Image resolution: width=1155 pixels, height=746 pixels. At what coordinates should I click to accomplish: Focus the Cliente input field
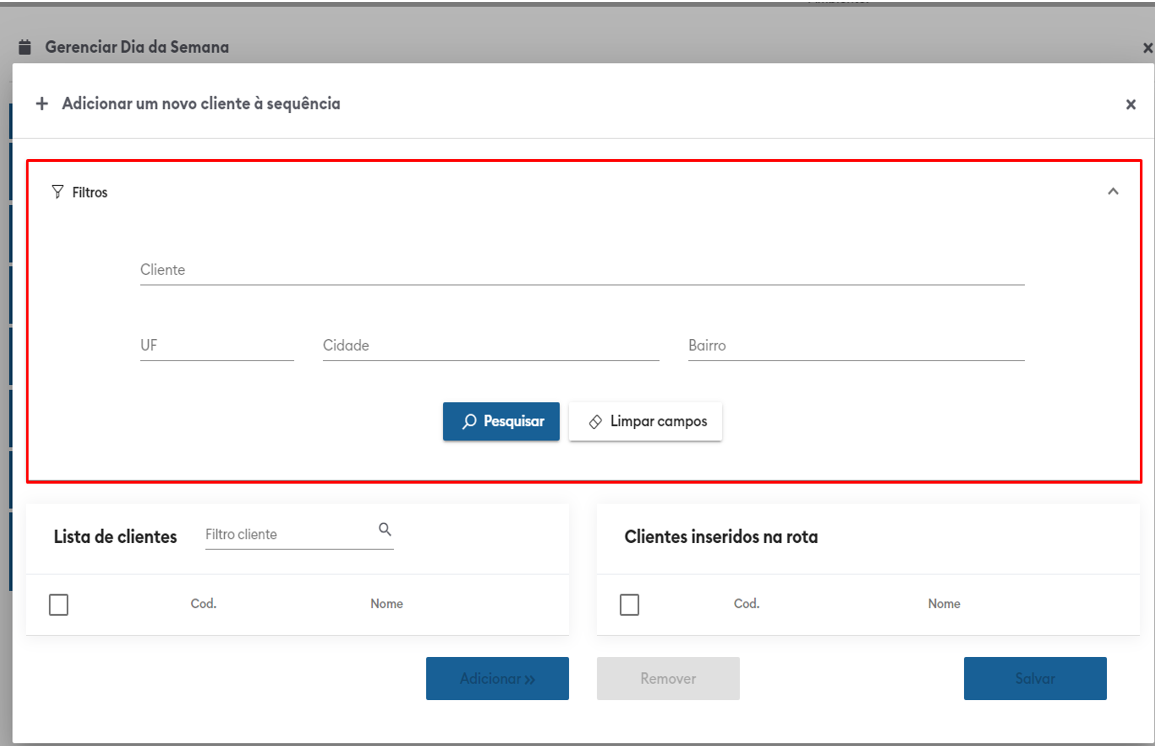coord(582,270)
